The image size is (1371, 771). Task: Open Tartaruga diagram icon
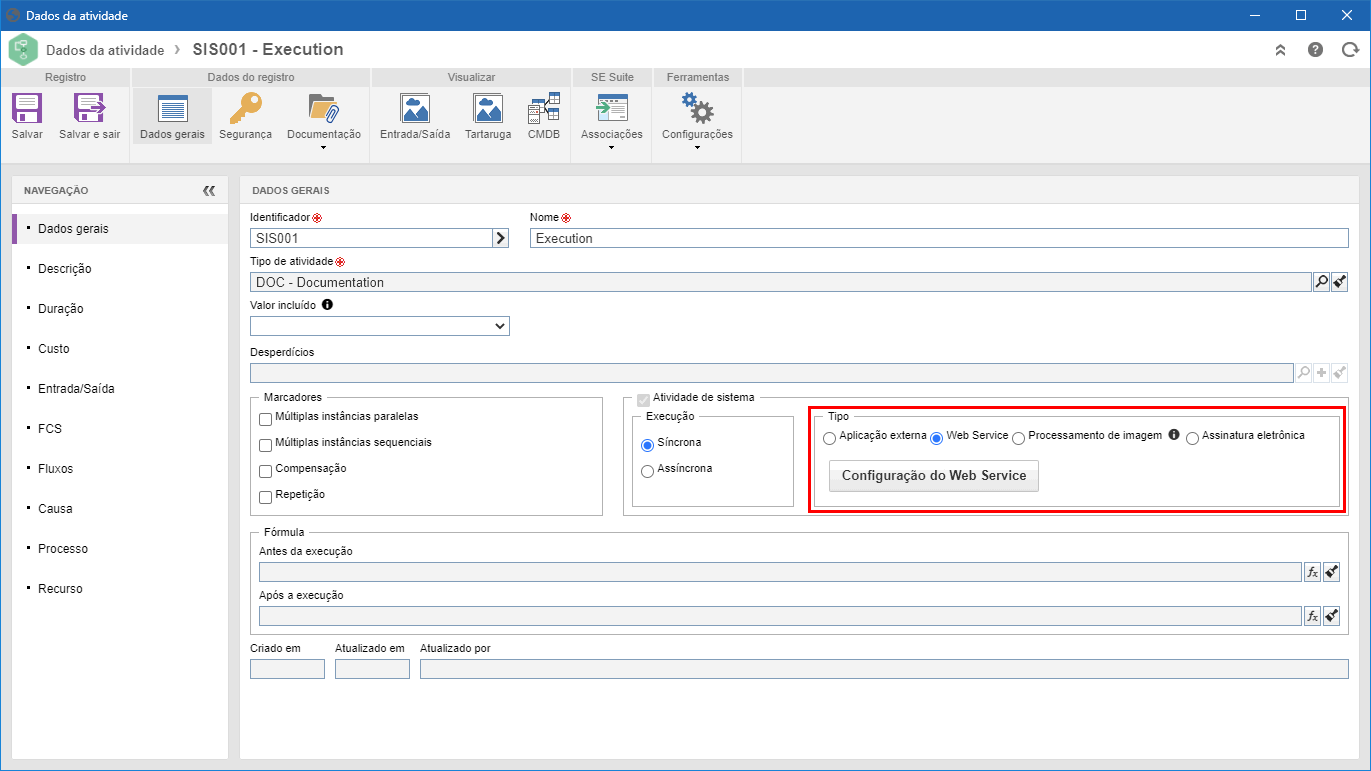point(488,108)
